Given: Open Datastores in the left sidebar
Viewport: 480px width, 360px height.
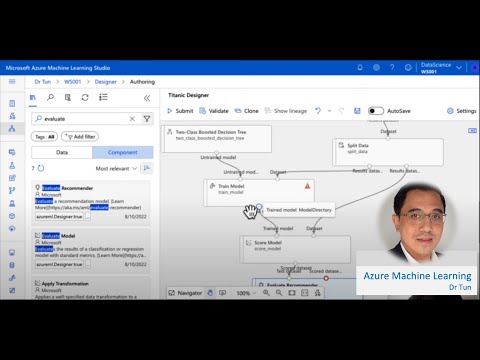Looking at the screenshot, I should click(x=12, y=265).
